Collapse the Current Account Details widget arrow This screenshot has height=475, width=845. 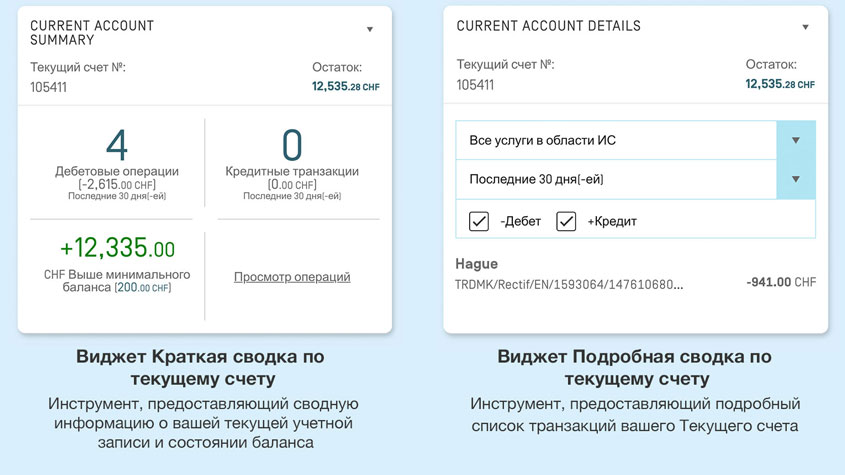(x=805, y=27)
